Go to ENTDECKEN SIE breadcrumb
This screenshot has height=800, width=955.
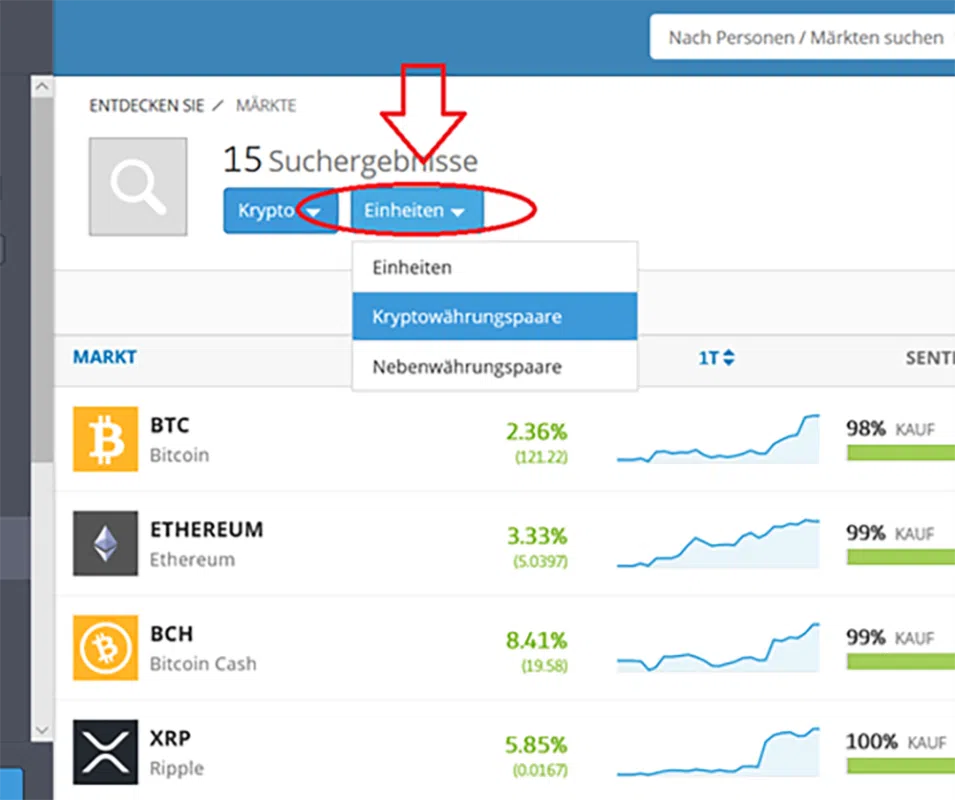147,106
